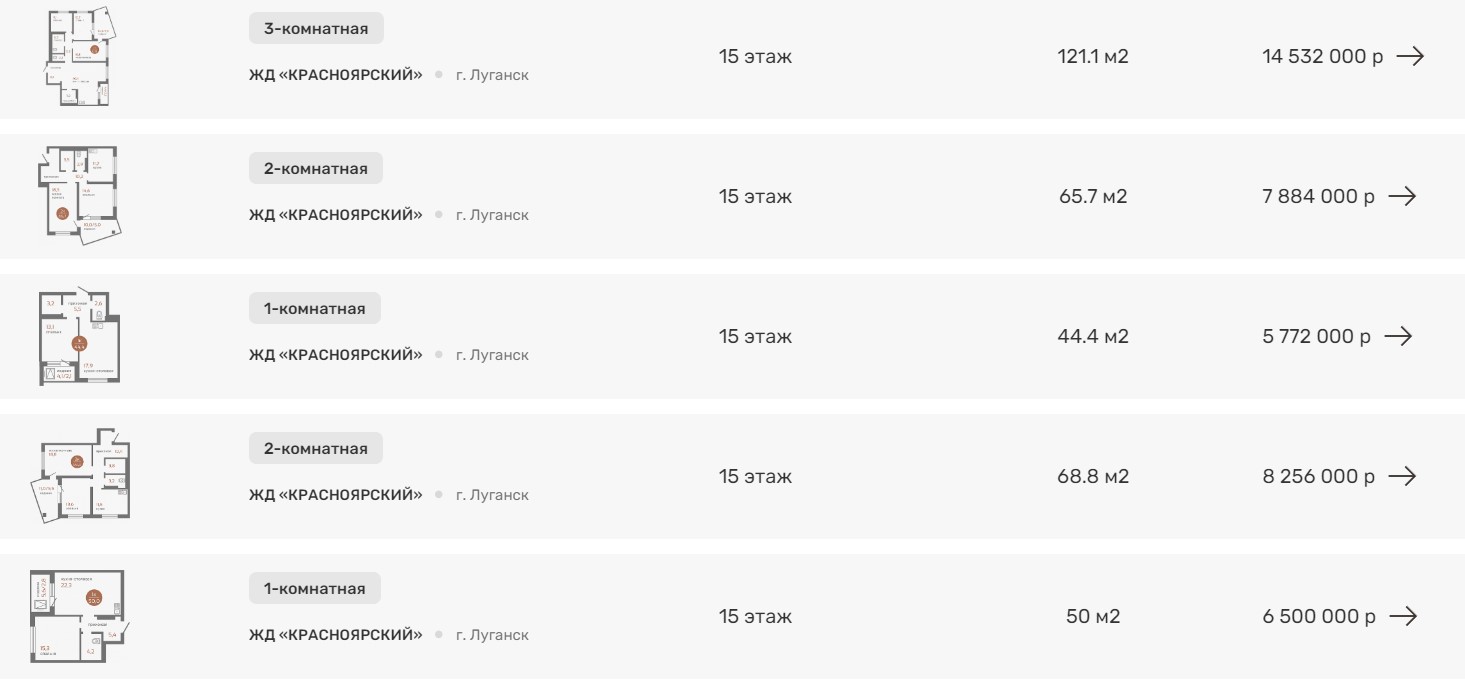Open ЖД «КРАСНОЯРСКИЙ» link in 121.1 м2 listing

(336, 75)
